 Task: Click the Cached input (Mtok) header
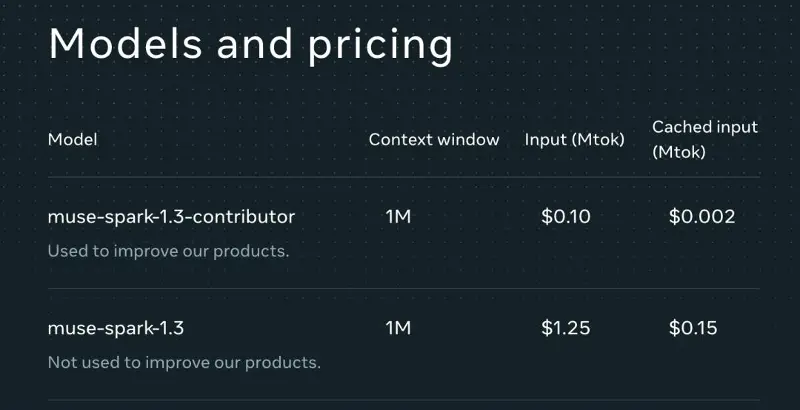(x=705, y=139)
